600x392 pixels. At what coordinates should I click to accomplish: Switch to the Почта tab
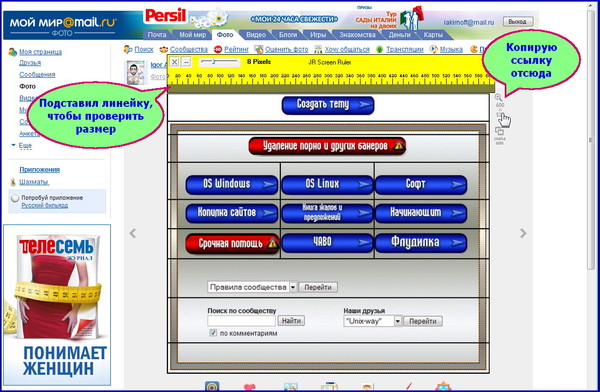(x=157, y=35)
